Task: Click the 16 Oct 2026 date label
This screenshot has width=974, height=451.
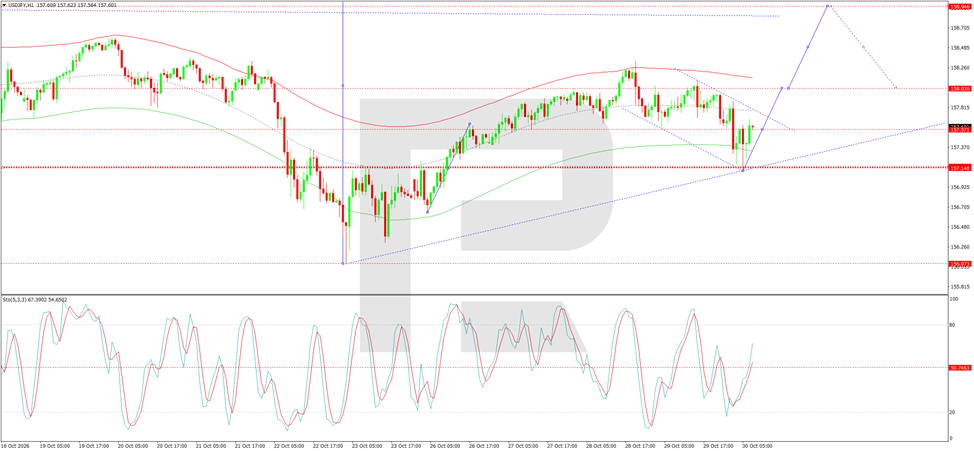Action: click(14, 446)
